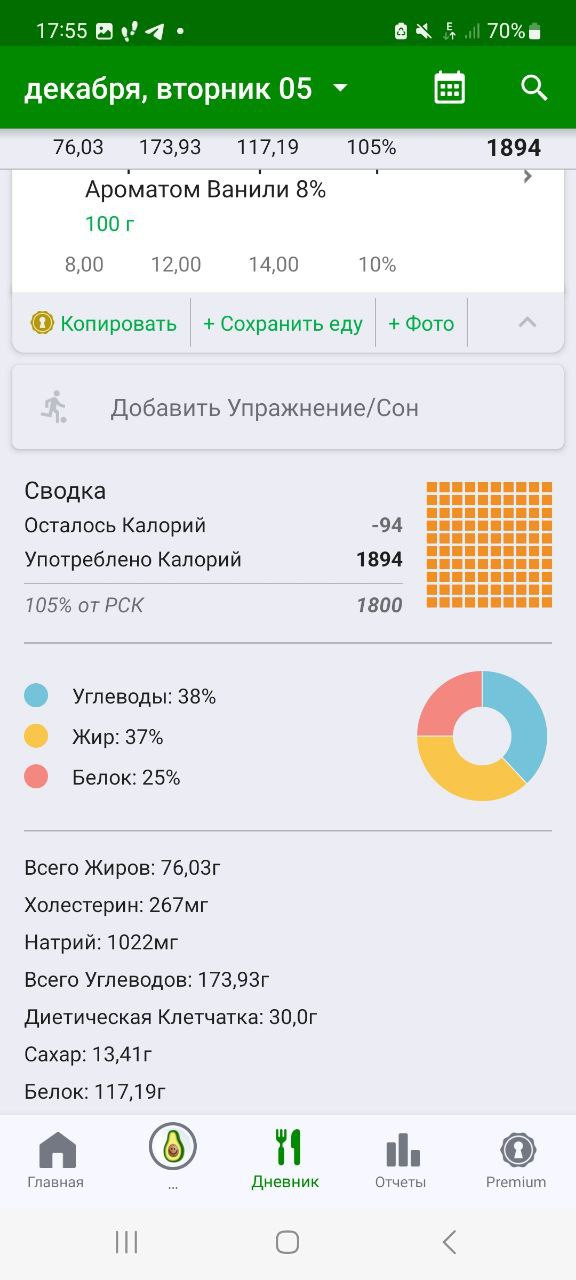This screenshot has height=1280, width=576.
Task: Tap the avocado avatar icon
Action: pyautogui.click(x=173, y=1146)
